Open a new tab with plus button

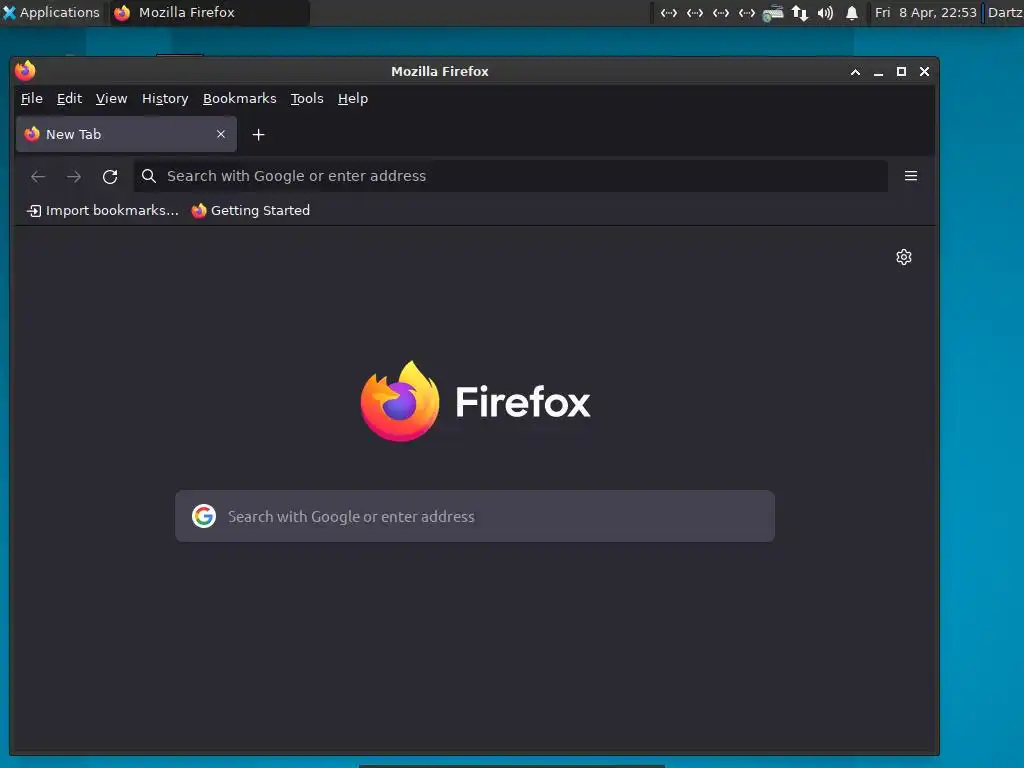coord(259,135)
